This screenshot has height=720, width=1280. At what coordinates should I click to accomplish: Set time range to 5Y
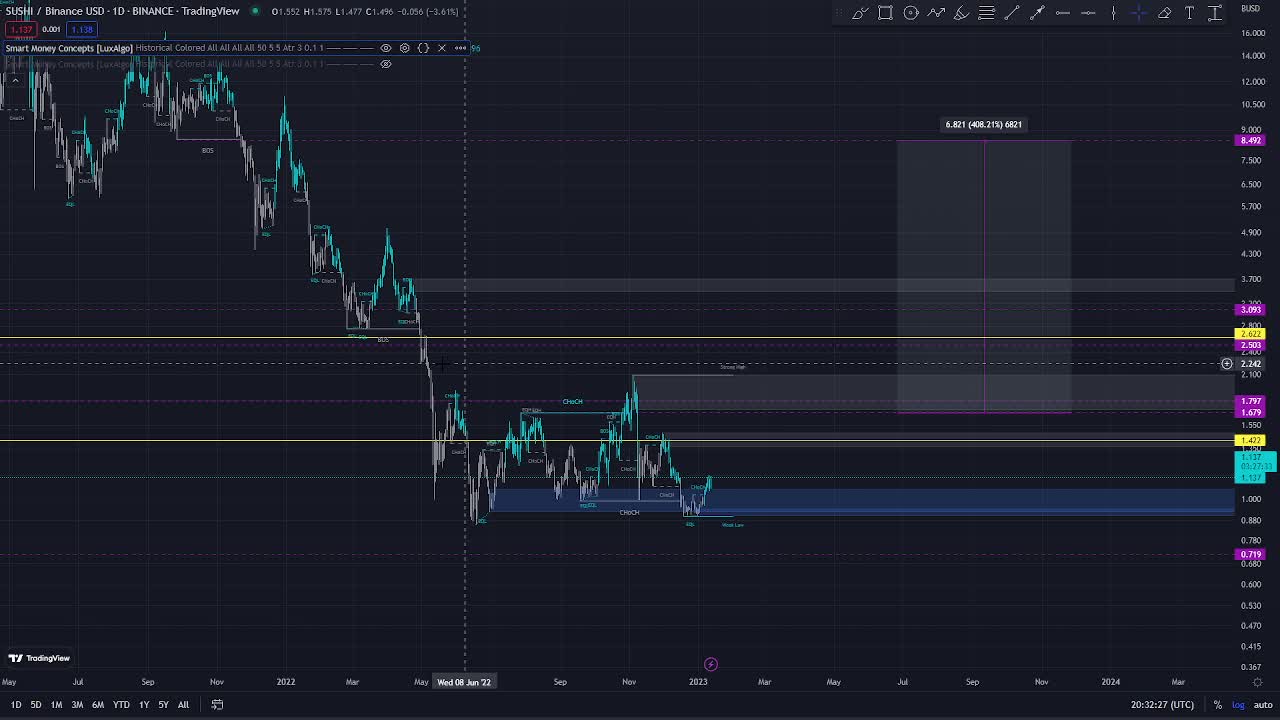coord(163,705)
